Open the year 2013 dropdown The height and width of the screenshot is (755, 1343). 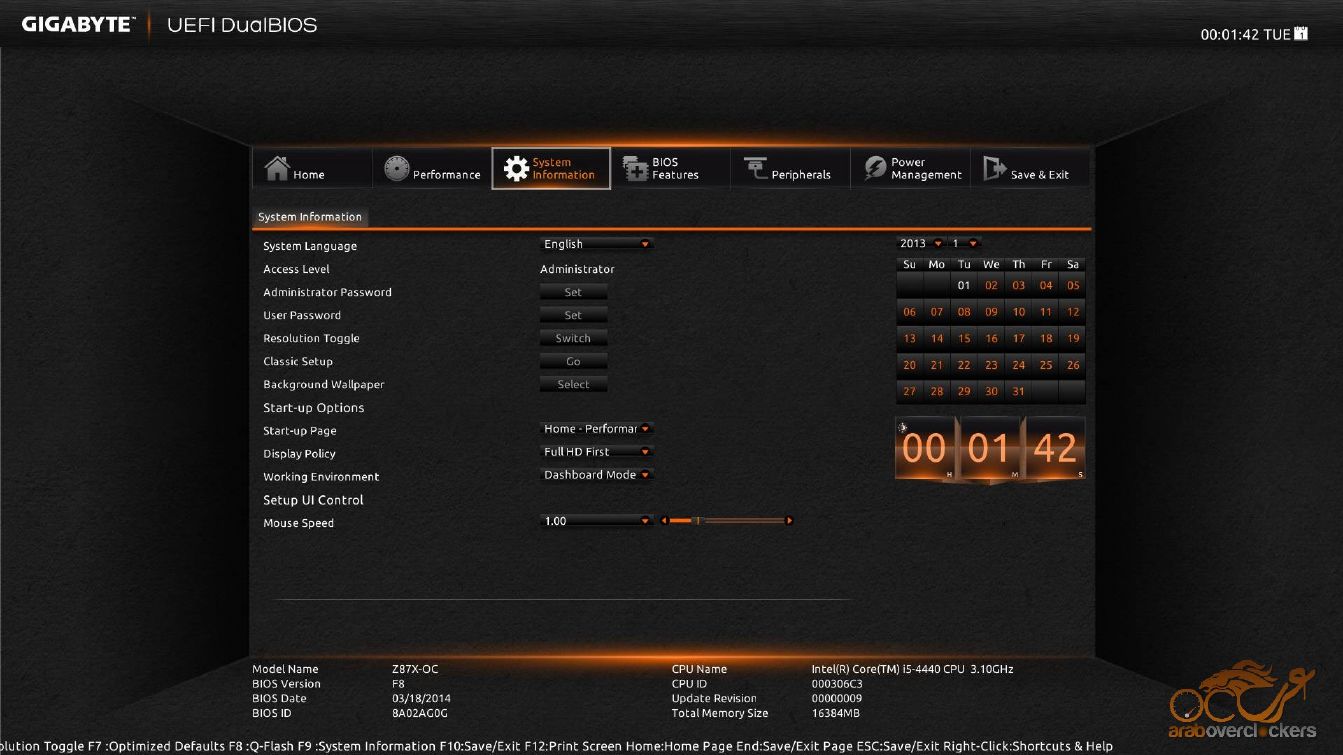click(x=921, y=243)
